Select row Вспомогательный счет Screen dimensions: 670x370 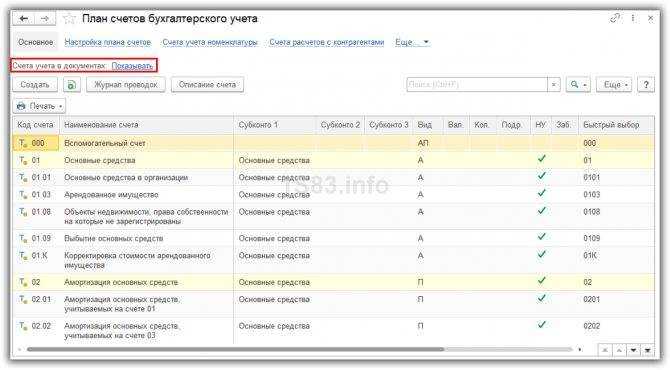coord(333,143)
